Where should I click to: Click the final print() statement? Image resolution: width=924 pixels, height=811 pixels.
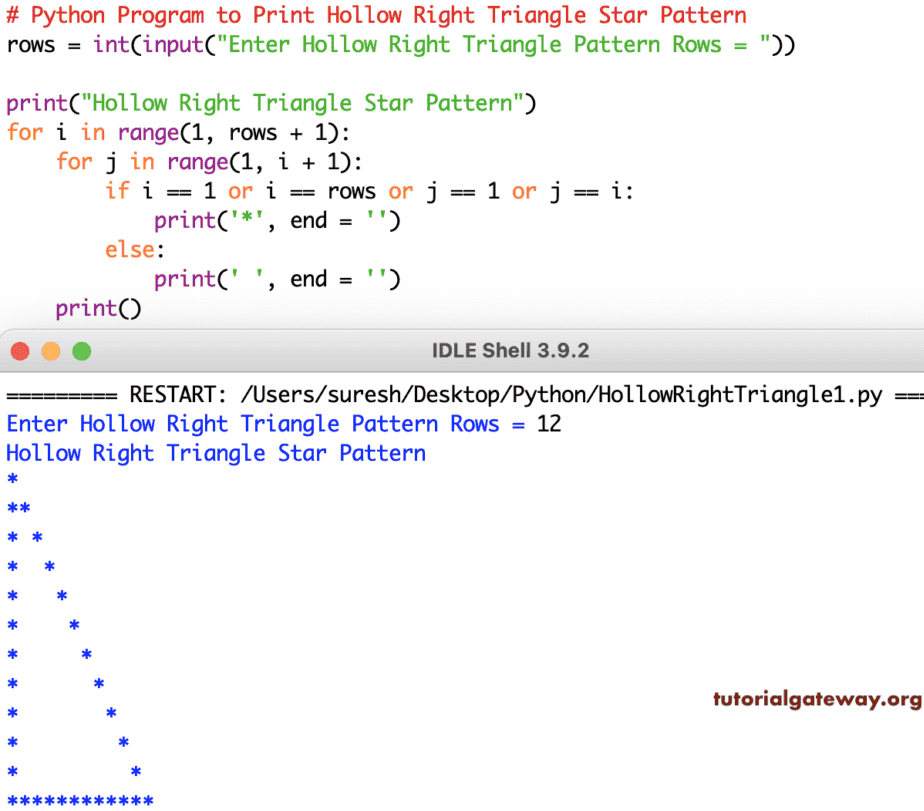pos(97,307)
